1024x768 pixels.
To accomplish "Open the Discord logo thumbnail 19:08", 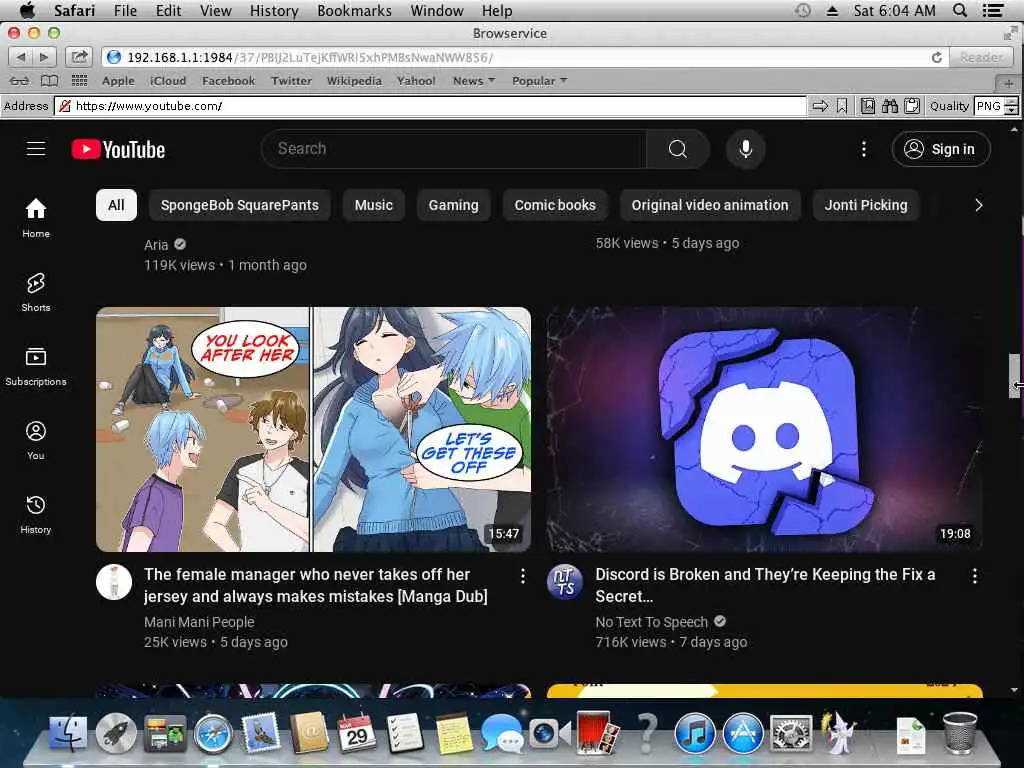I will tap(764, 430).
